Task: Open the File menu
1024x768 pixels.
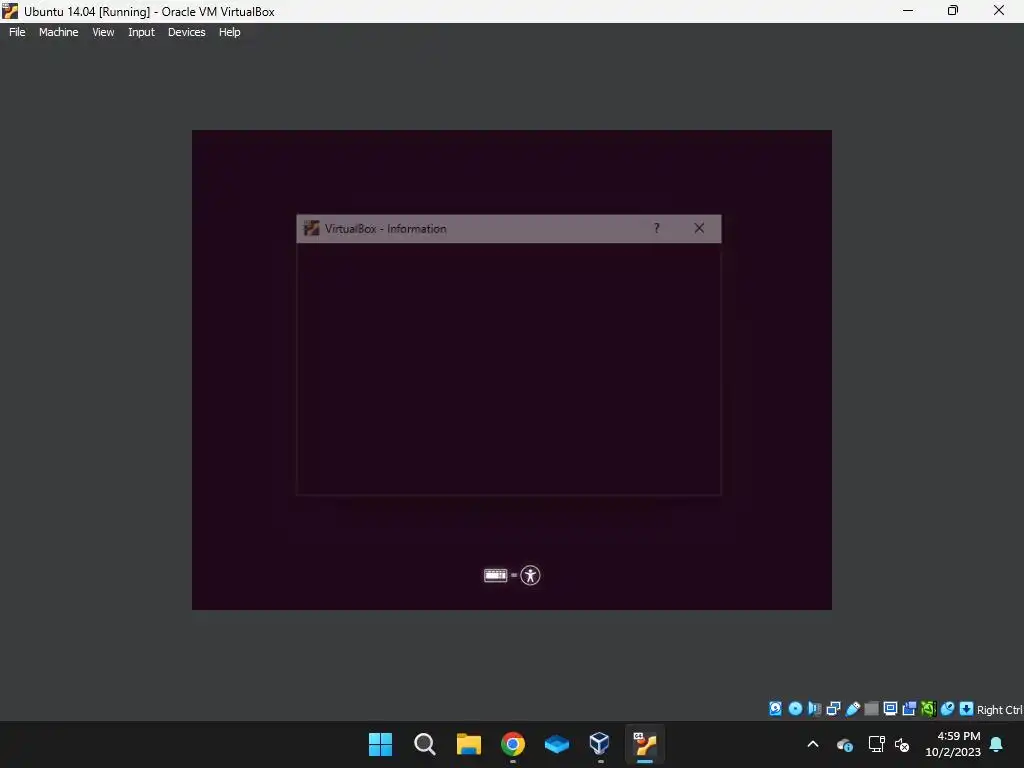Action: click(x=17, y=32)
